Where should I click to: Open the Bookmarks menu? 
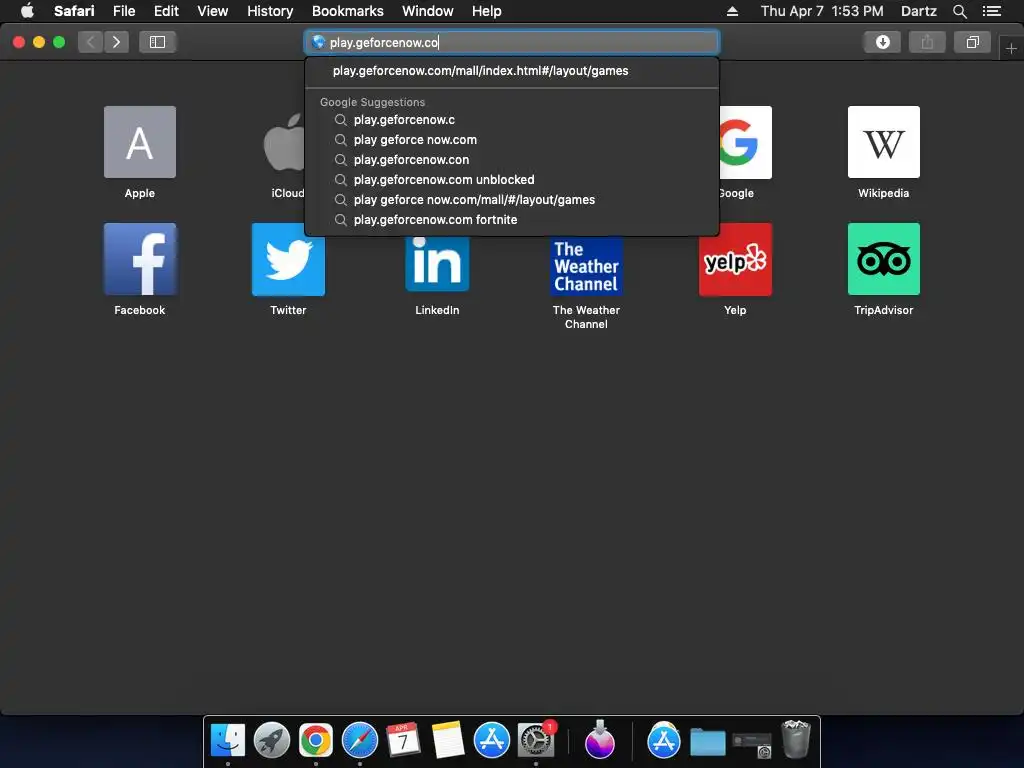[x=348, y=11]
